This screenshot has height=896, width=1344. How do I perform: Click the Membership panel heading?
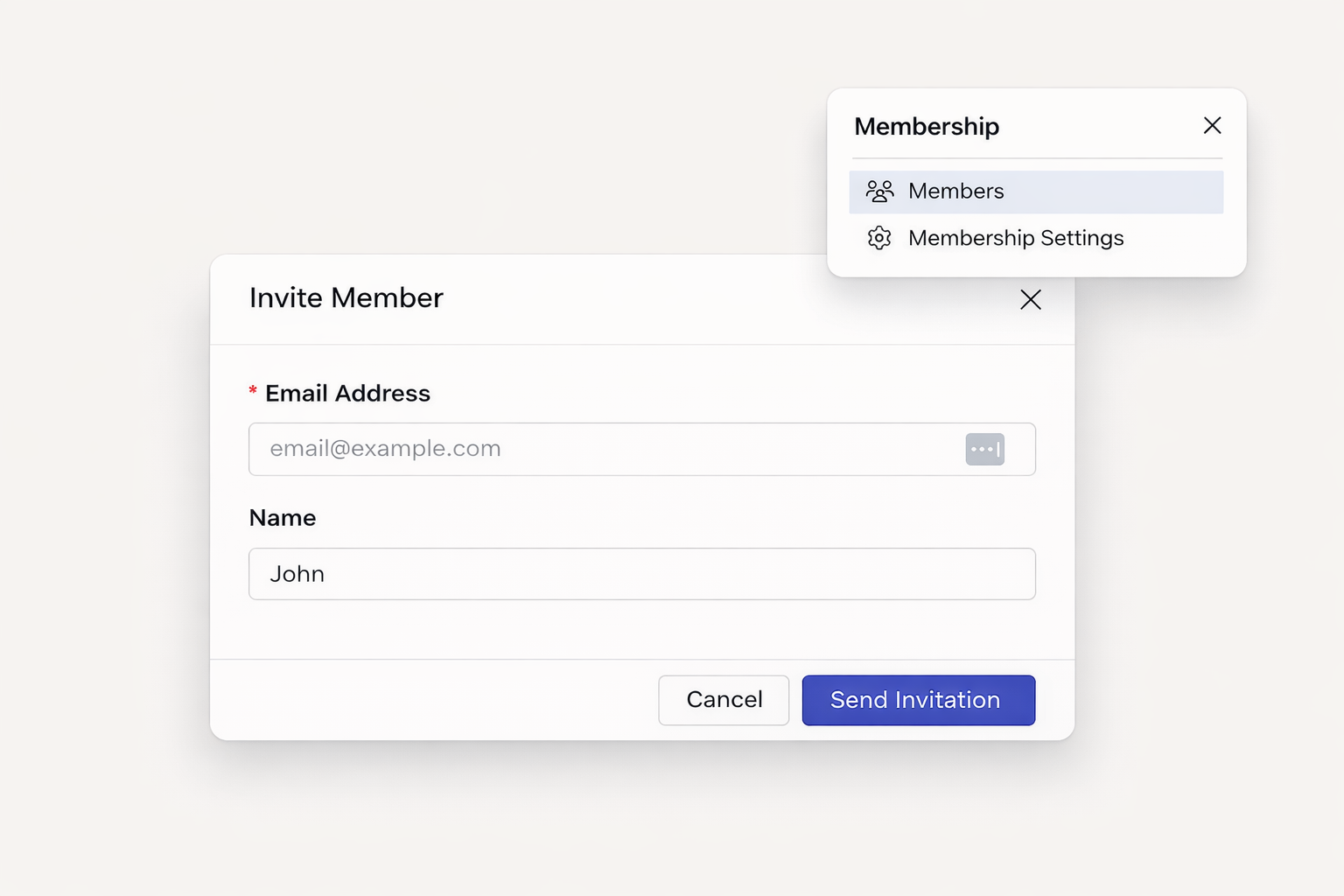click(x=927, y=127)
